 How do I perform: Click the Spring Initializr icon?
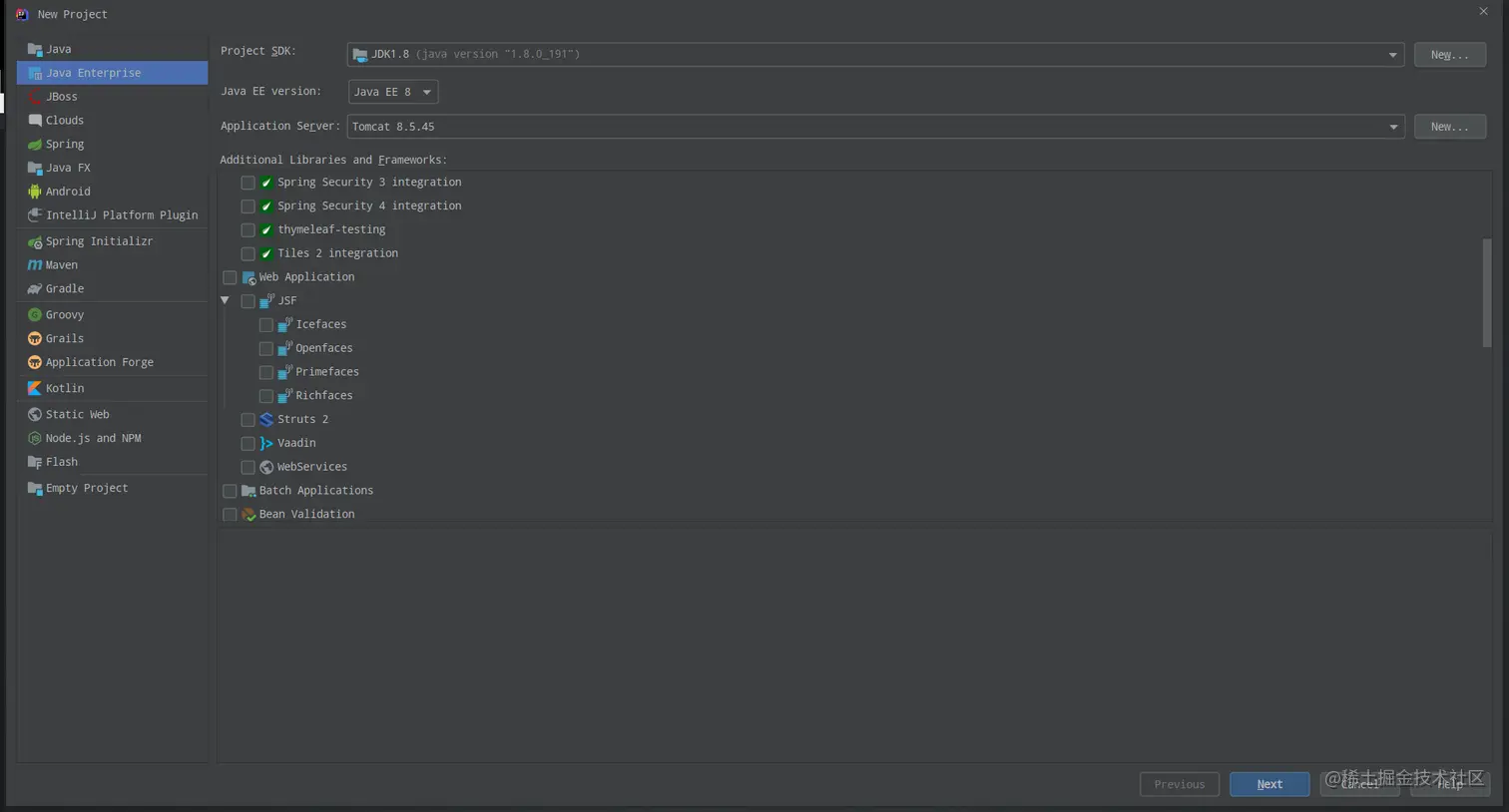point(35,241)
